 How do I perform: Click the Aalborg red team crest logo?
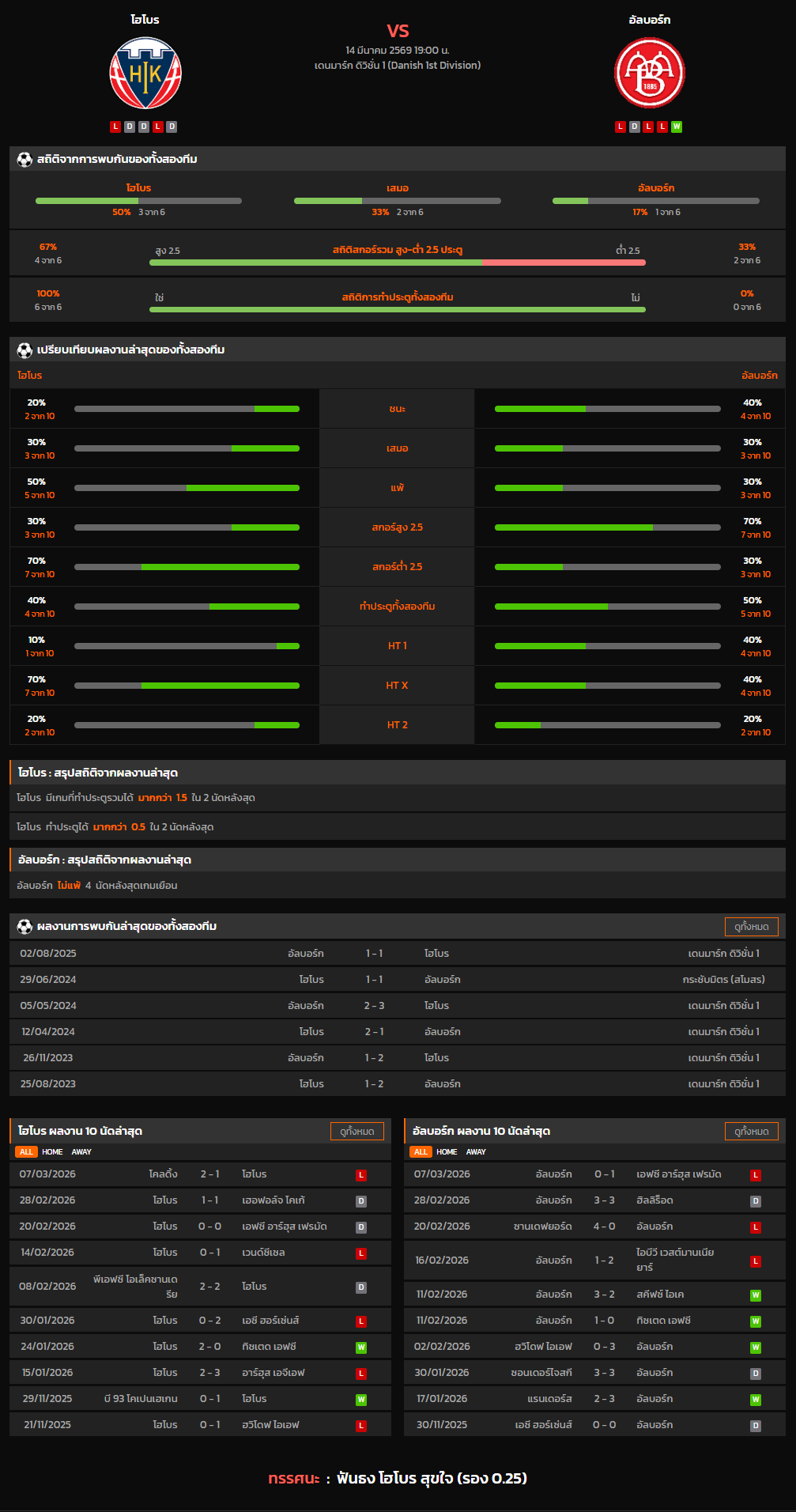click(650, 74)
